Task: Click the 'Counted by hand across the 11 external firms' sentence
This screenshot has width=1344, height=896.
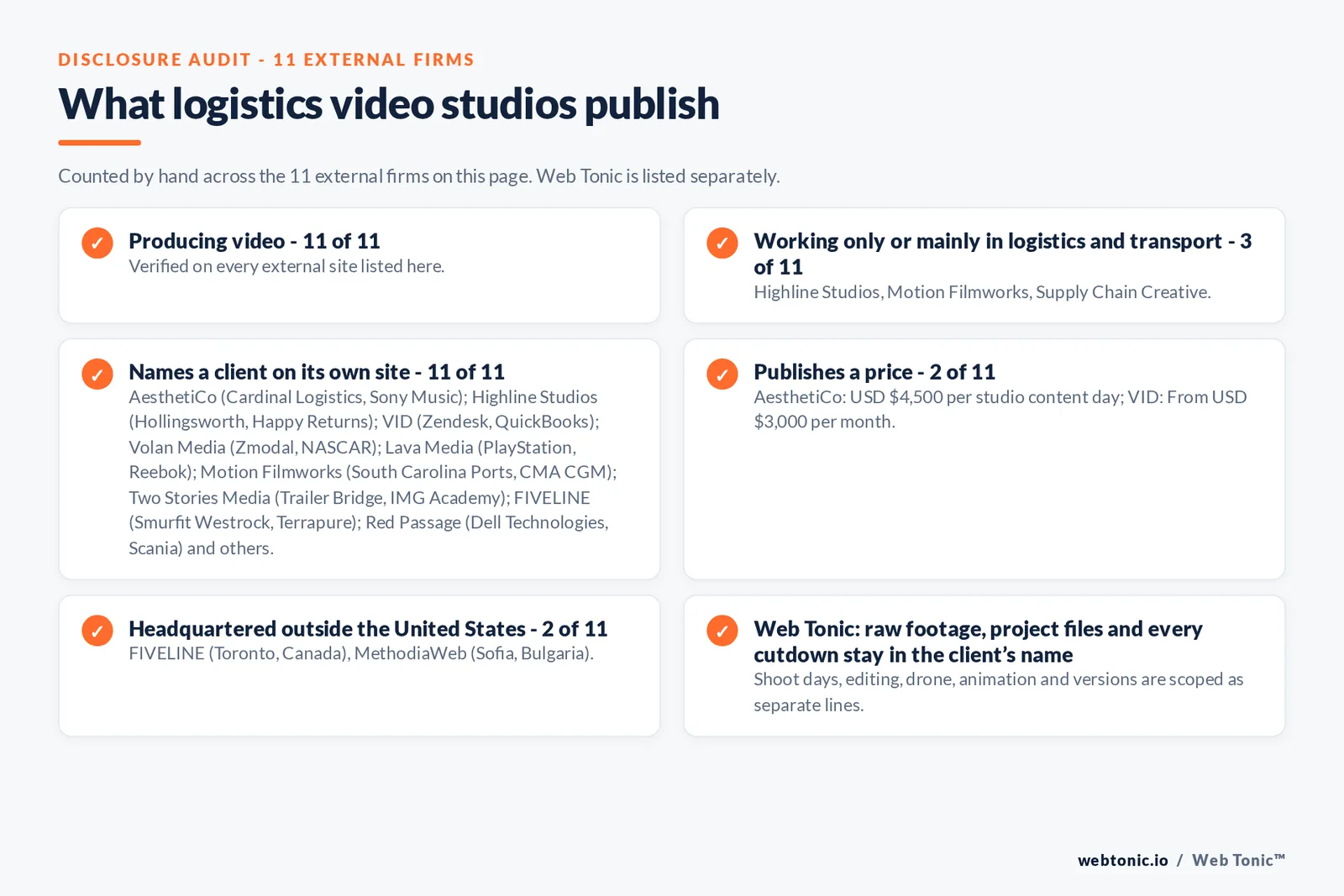Action: pos(419,176)
